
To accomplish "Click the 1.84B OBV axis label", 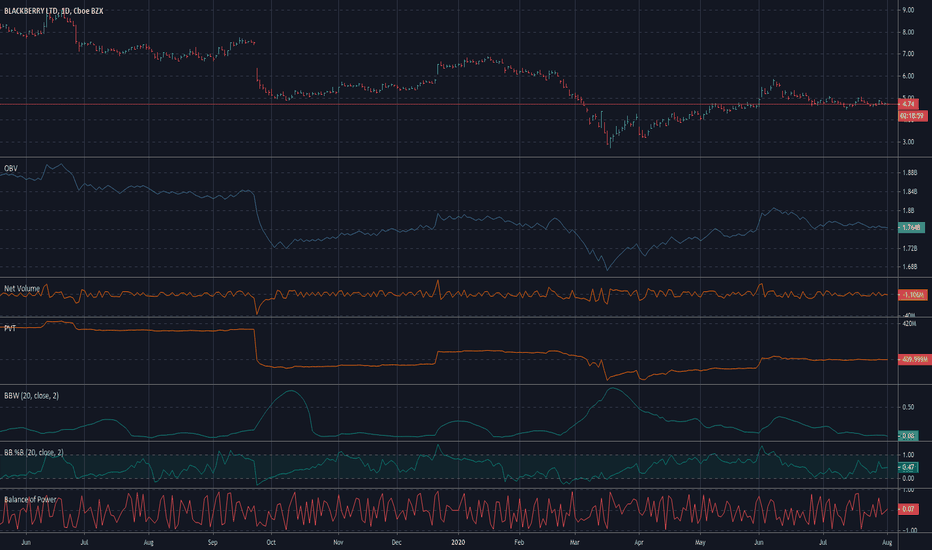I will 909,192.
